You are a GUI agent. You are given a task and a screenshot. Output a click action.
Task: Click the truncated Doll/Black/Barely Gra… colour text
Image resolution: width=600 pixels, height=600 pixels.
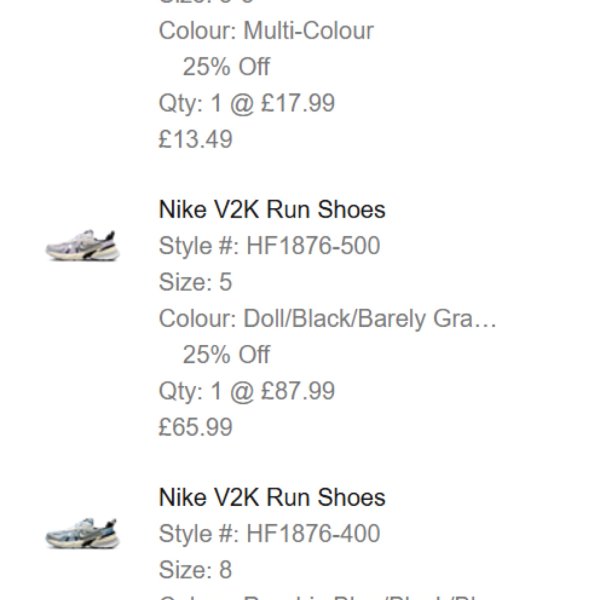point(327,318)
